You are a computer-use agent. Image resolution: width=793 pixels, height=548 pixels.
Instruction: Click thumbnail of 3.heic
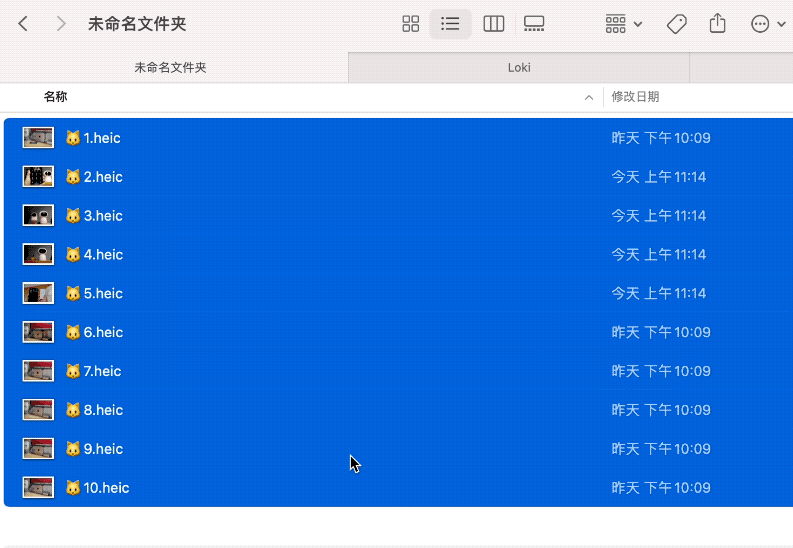pyautogui.click(x=38, y=215)
